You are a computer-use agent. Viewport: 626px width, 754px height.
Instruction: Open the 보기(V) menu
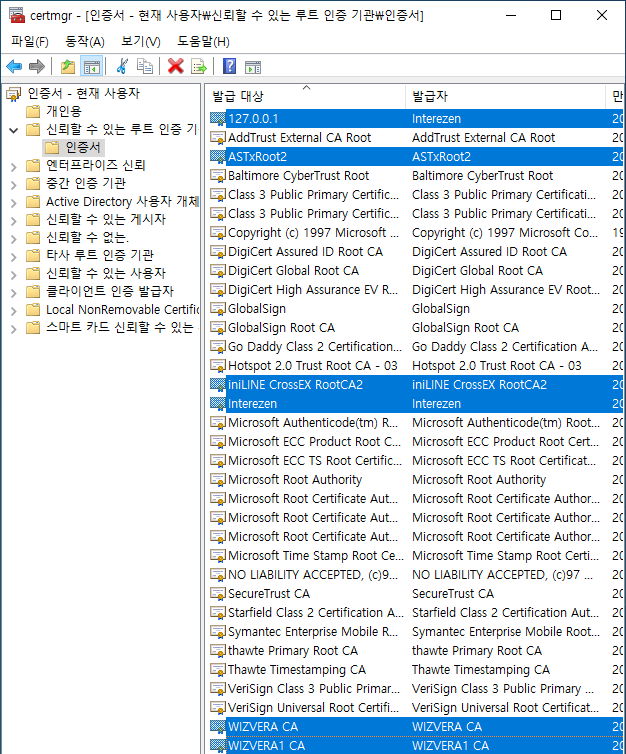tap(140, 41)
